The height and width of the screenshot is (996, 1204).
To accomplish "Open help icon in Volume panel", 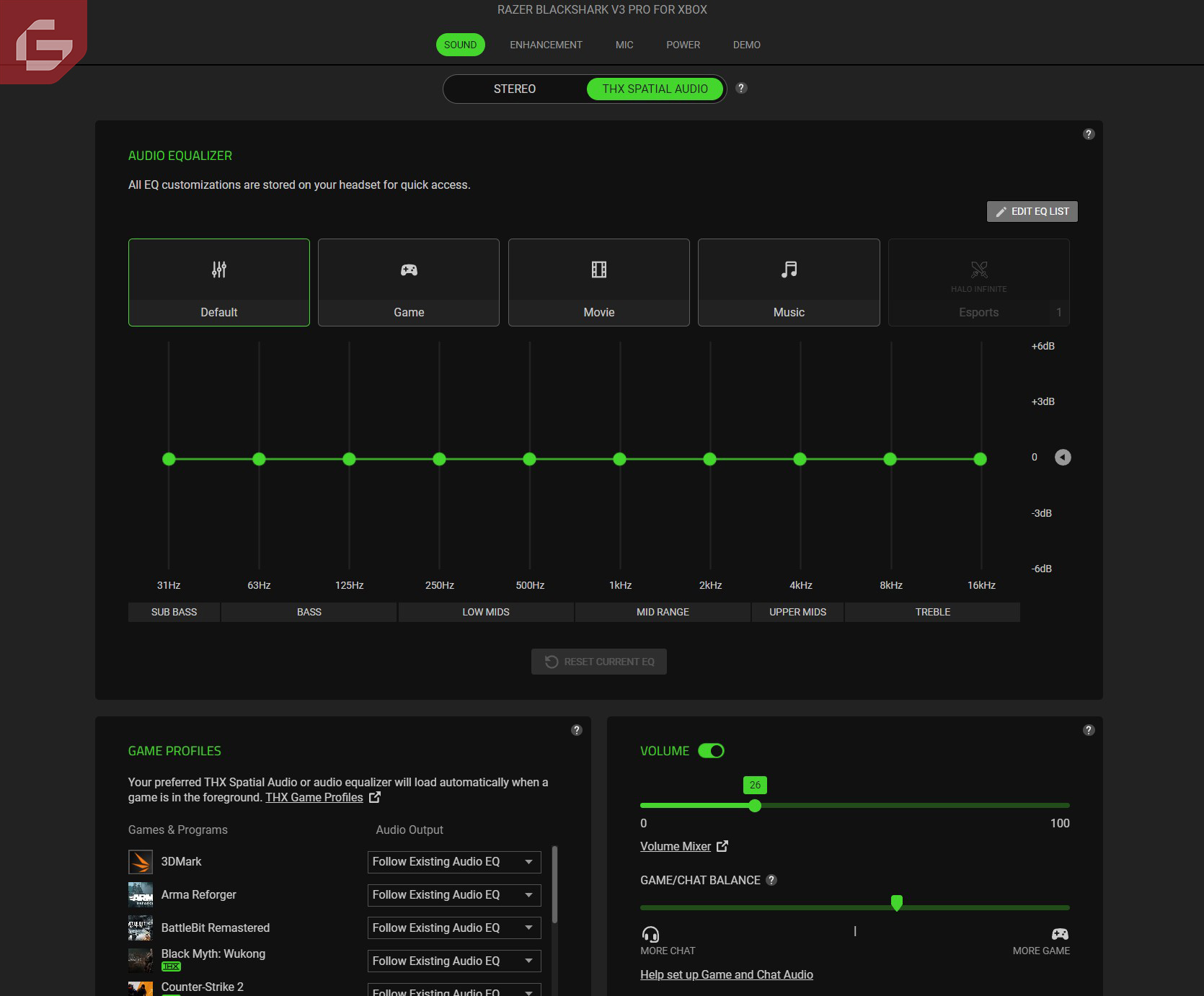I will (x=1089, y=730).
